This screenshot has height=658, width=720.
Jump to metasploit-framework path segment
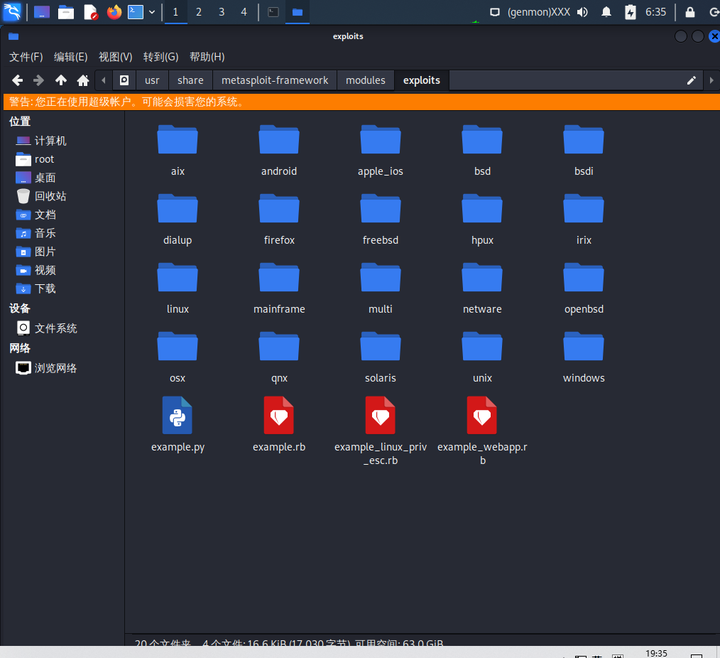275,80
